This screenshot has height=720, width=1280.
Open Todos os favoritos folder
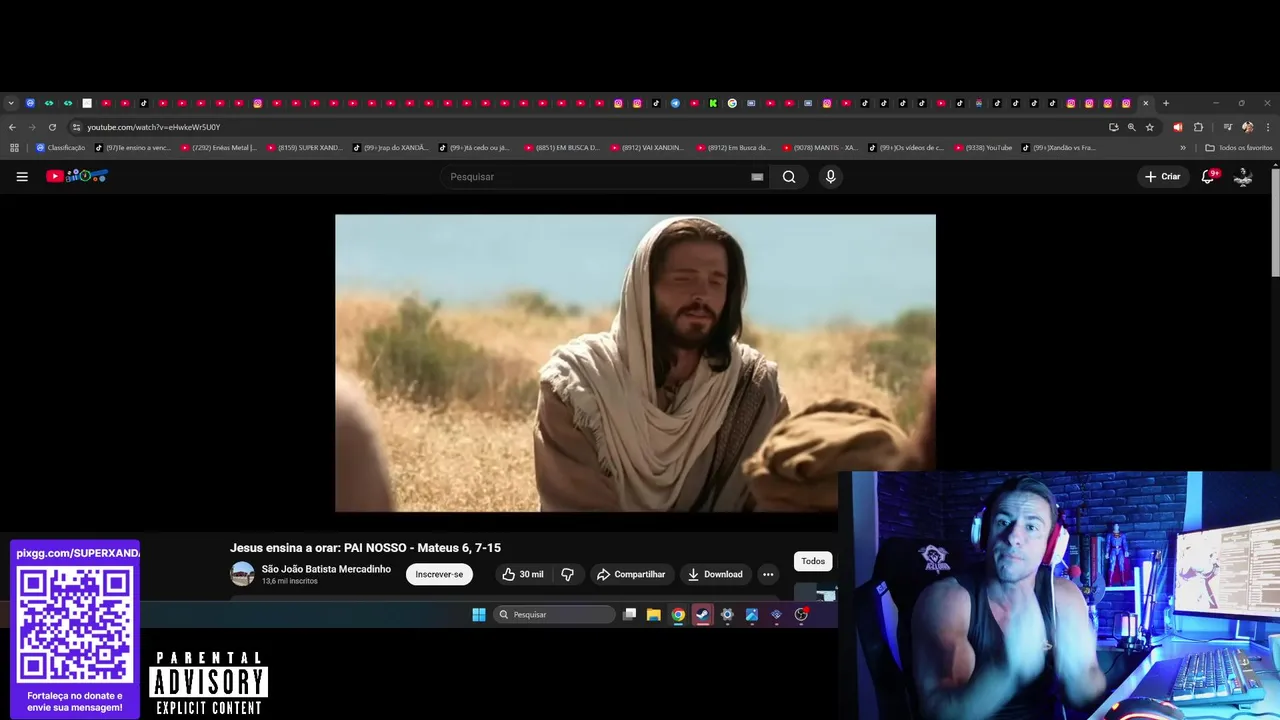click(x=1239, y=147)
